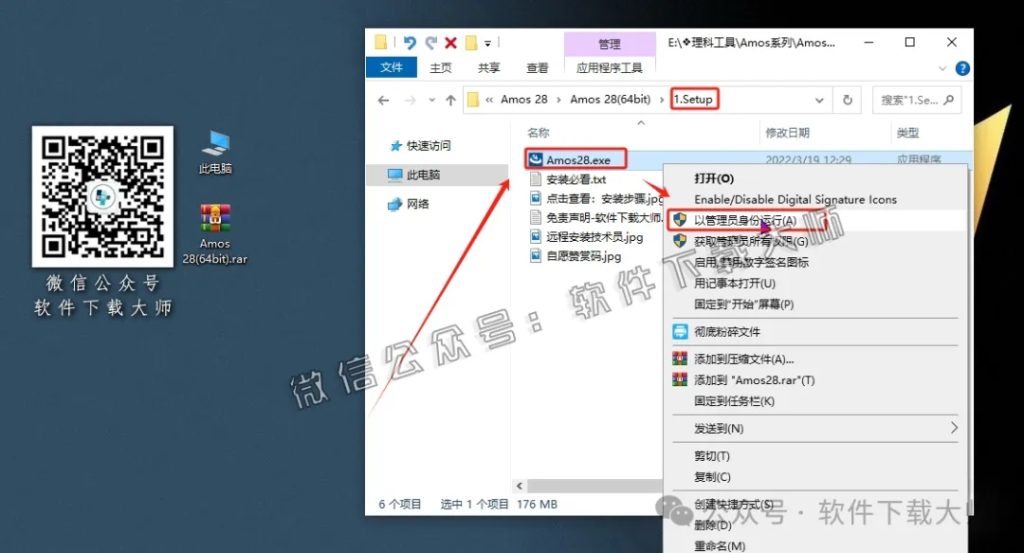The width and height of the screenshot is (1024, 553).
Task: Click the 此电脑 desktop icon
Action: 216,152
